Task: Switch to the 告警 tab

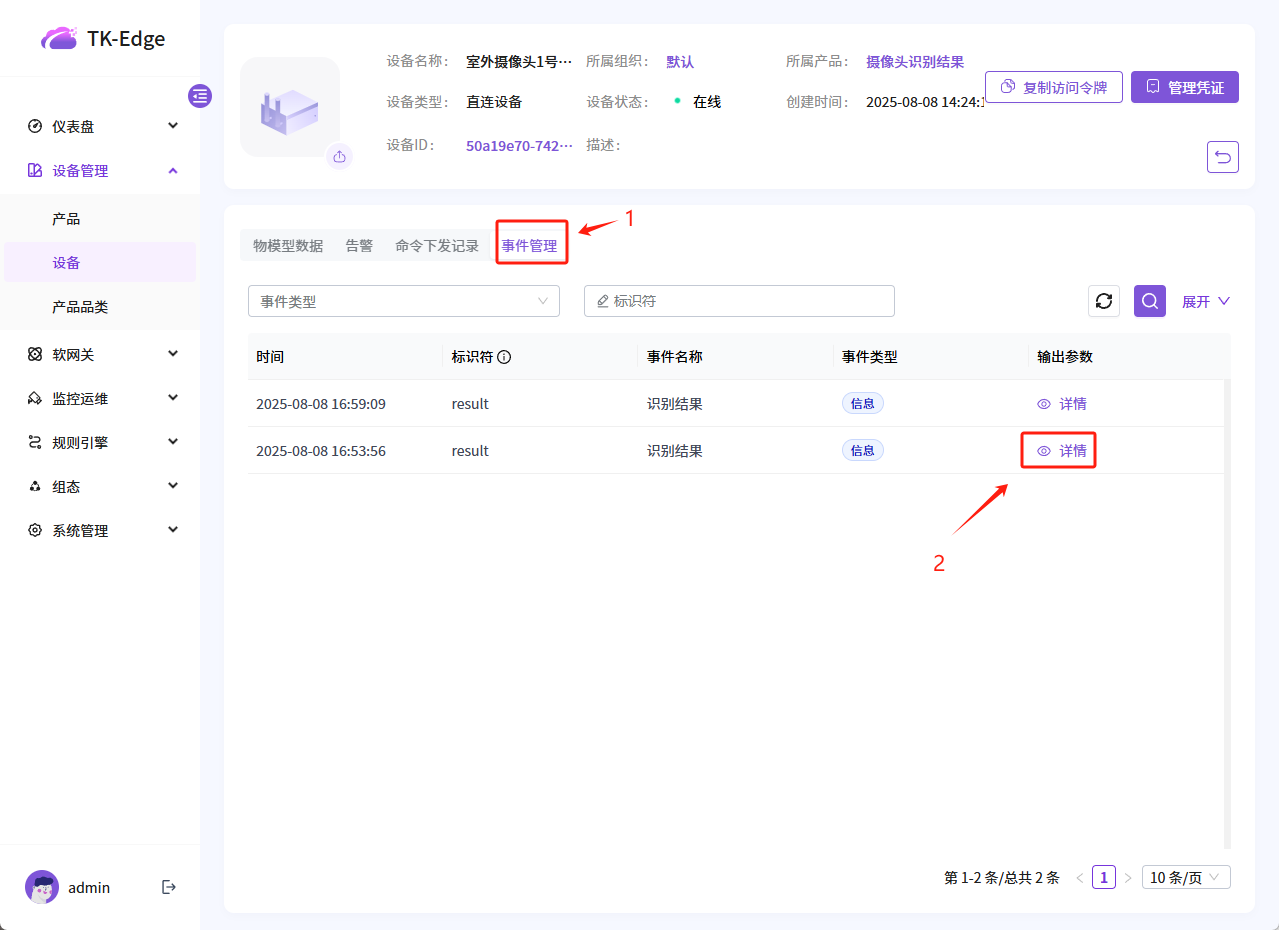Action: (359, 246)
